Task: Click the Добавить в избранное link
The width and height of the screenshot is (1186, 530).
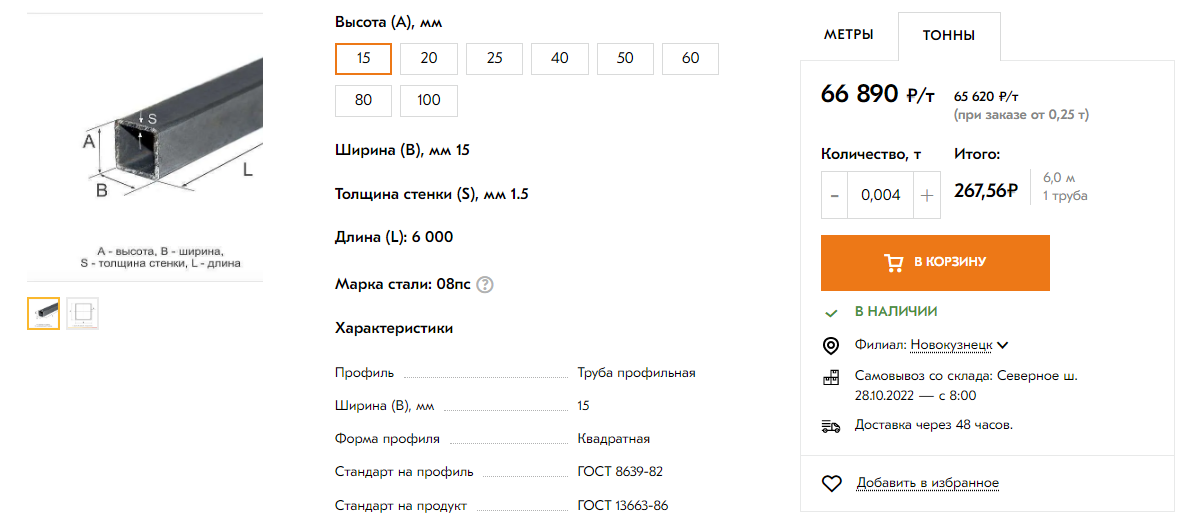Action: pos(927,483)
